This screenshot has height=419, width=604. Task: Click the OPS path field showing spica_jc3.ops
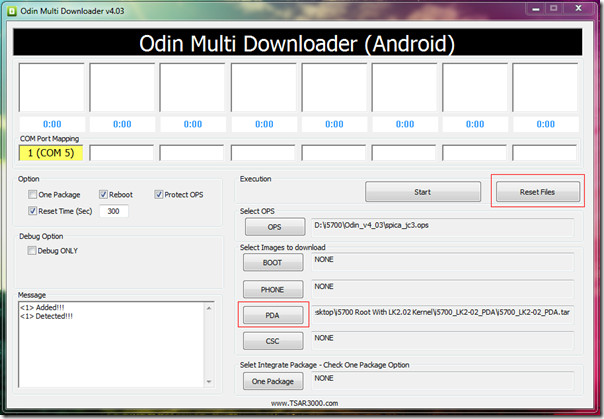pyautogui.click(x=443, y=227)
